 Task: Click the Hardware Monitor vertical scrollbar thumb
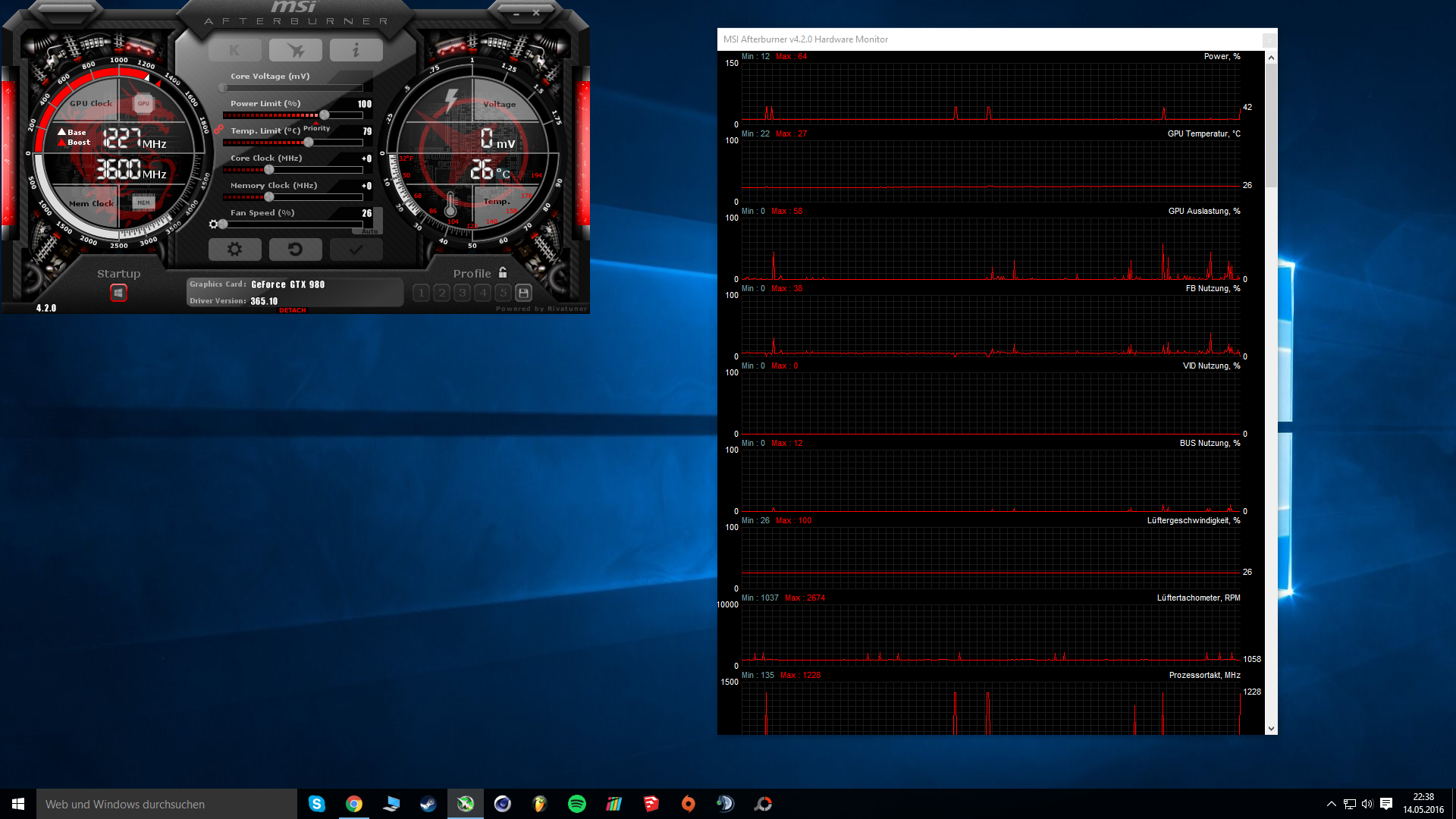tap(1271, 125)
